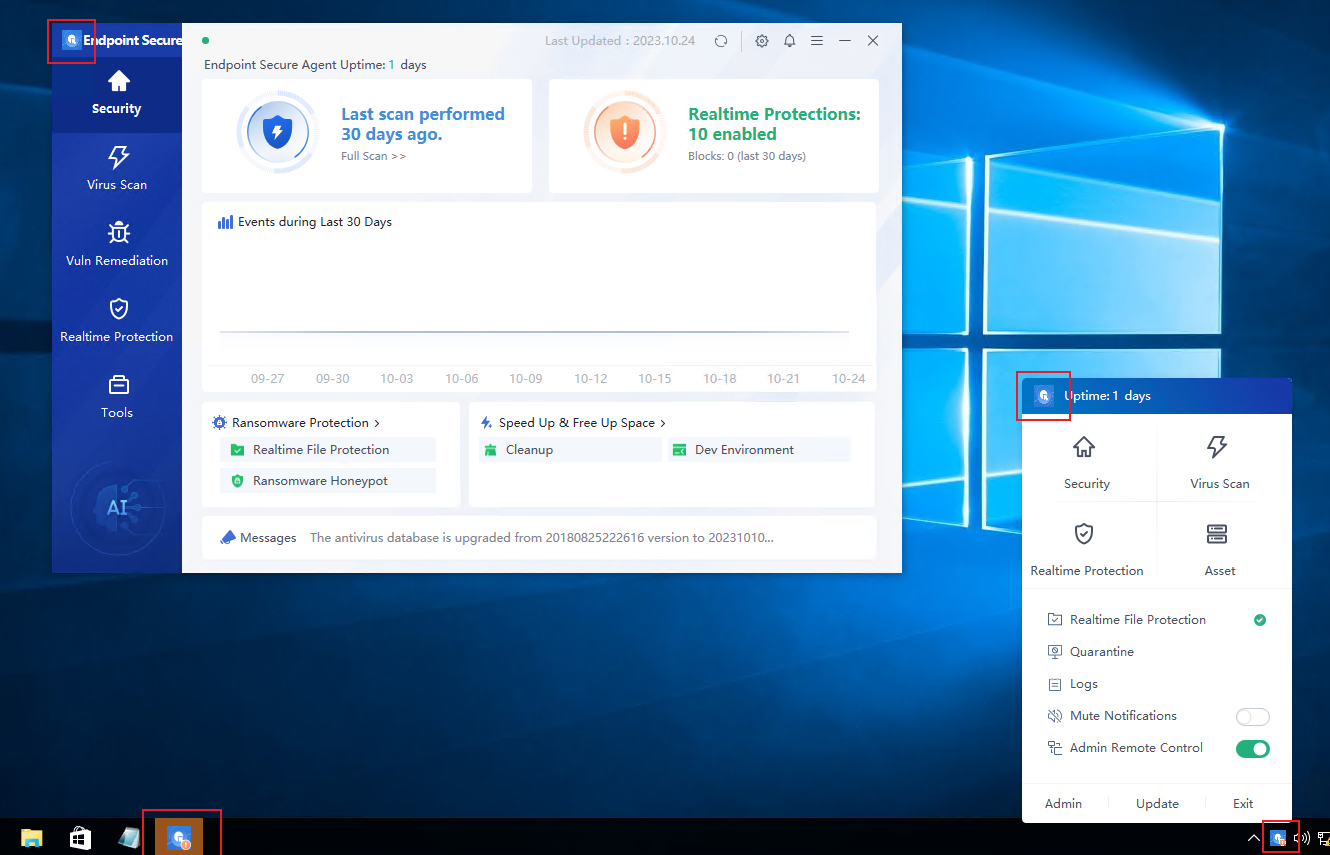This screenshot has height=855, width=1330.
Task: Switch to the Vuln Remediation sidebar tab
Action: [x=117, y=244]
